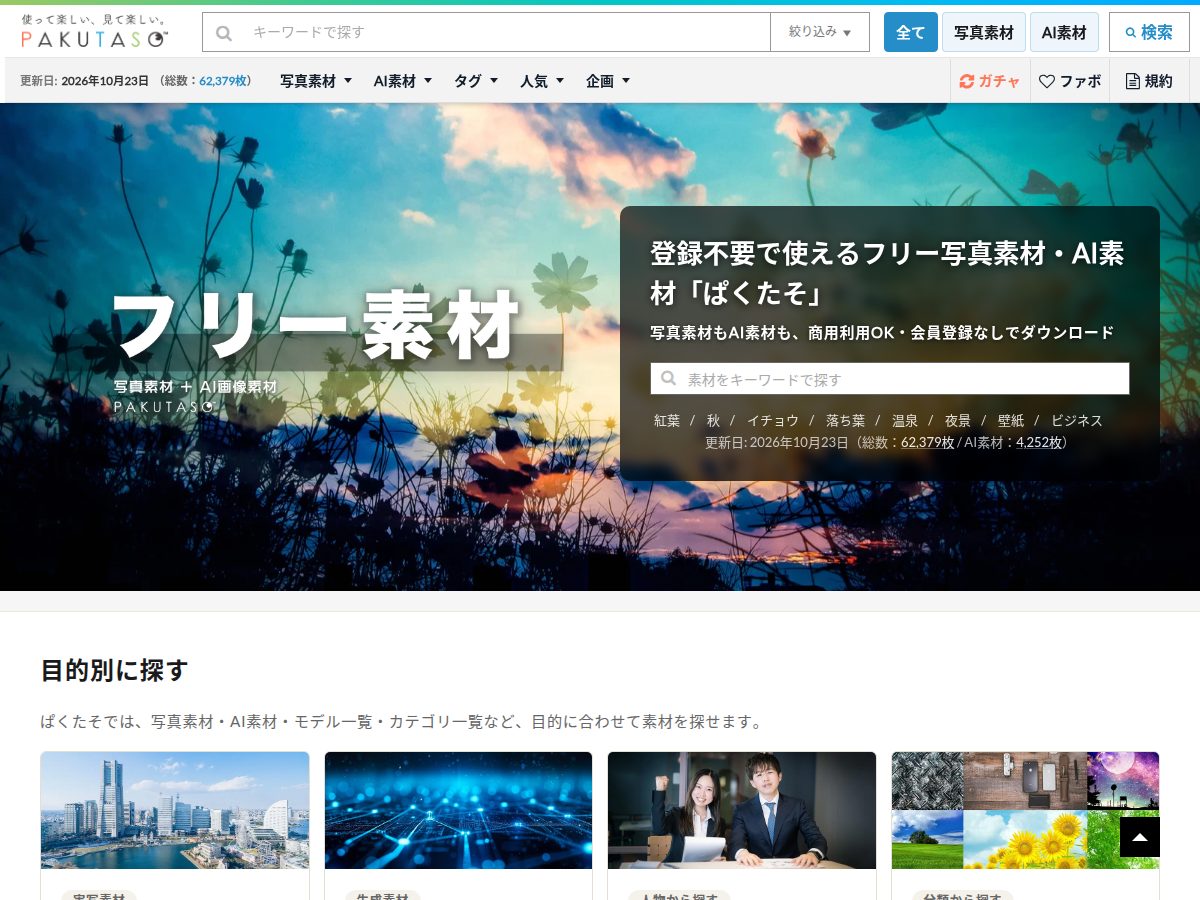Click the 夜景 keyword link
Image resolution: width=1200 pixels, height=900 pixels.
(958, 420)
